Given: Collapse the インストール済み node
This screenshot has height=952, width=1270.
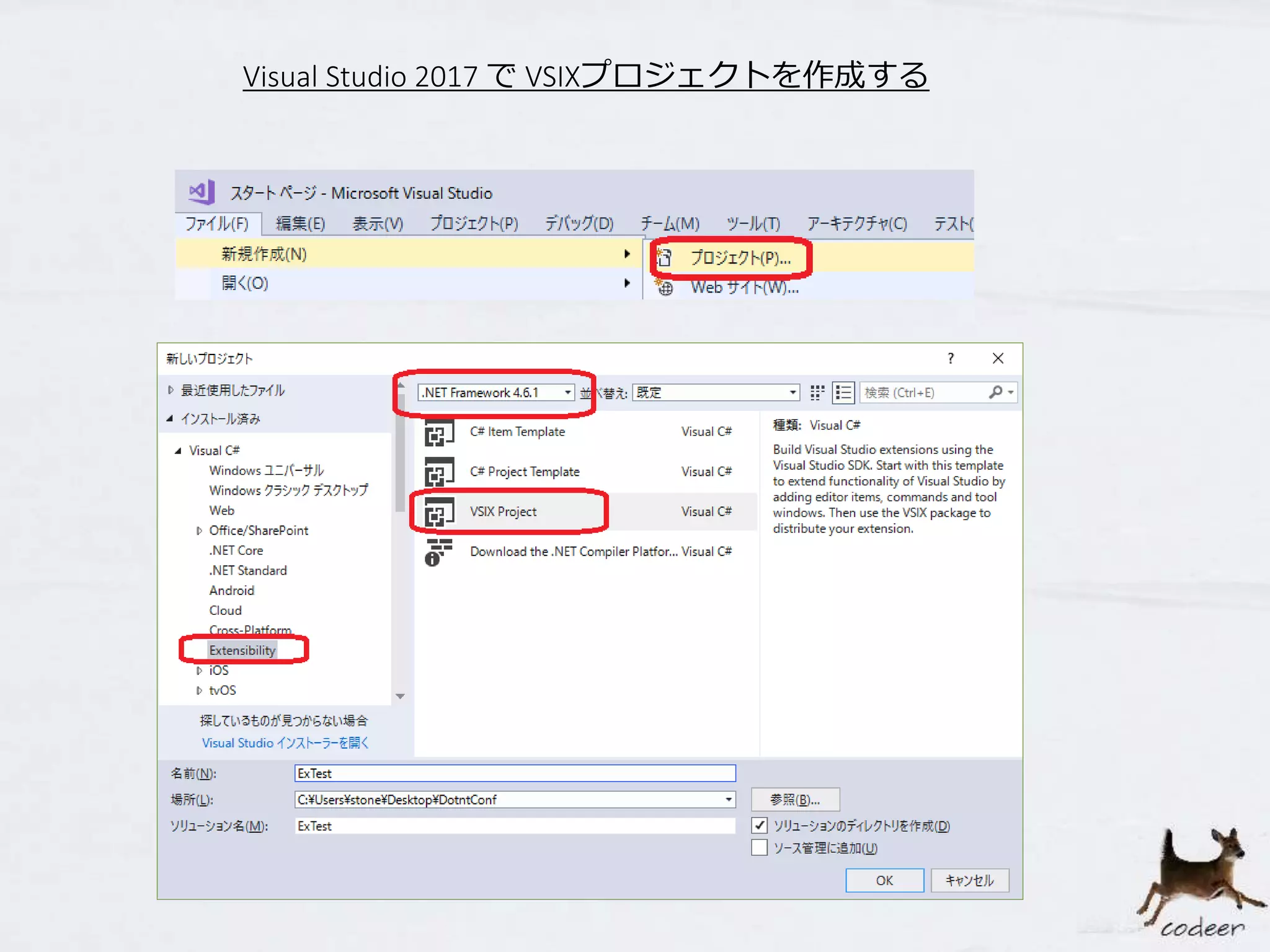Looking at the screenshot, I should 170,419.
